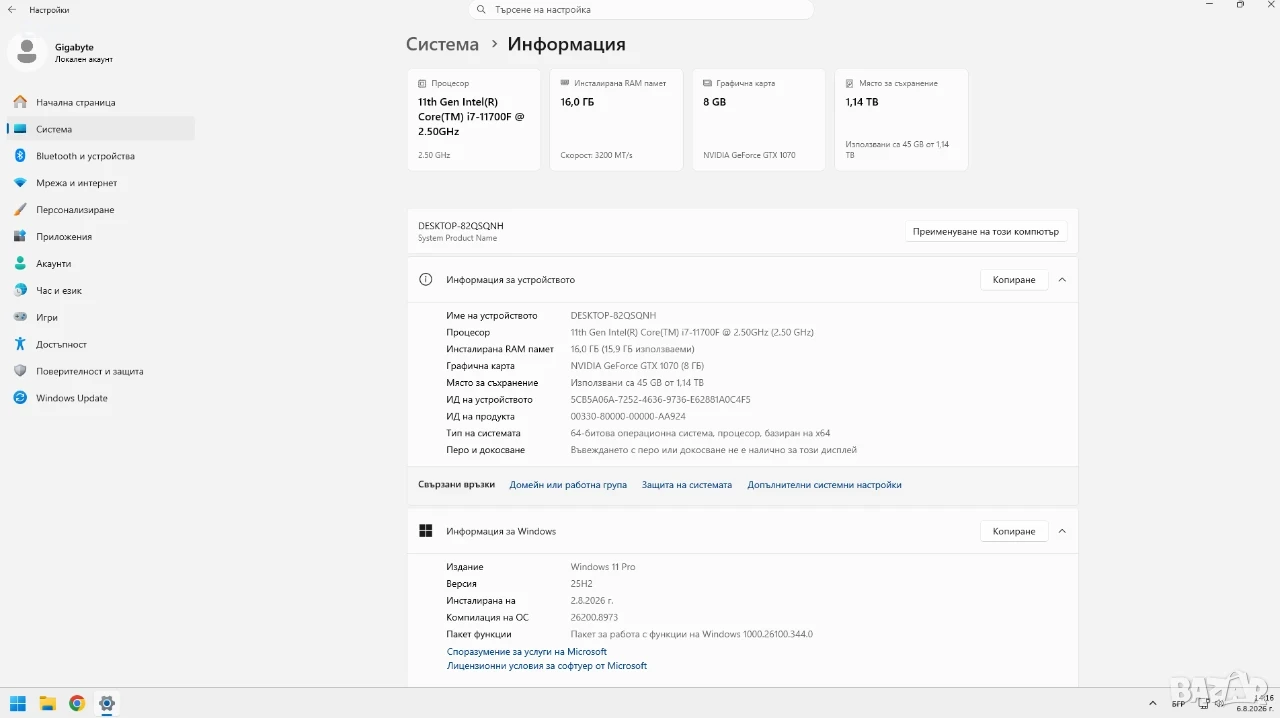Click the gamepad icon beside Игри

20,317
